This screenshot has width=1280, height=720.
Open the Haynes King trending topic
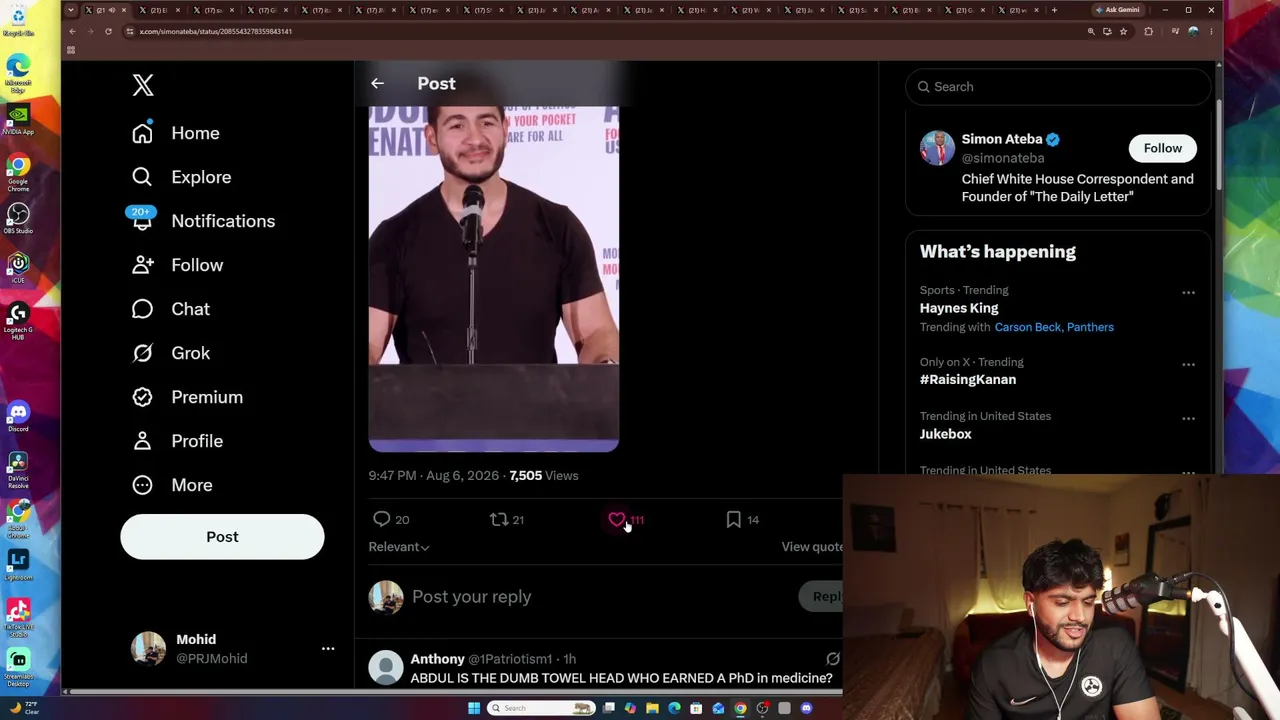coord(959,308)
